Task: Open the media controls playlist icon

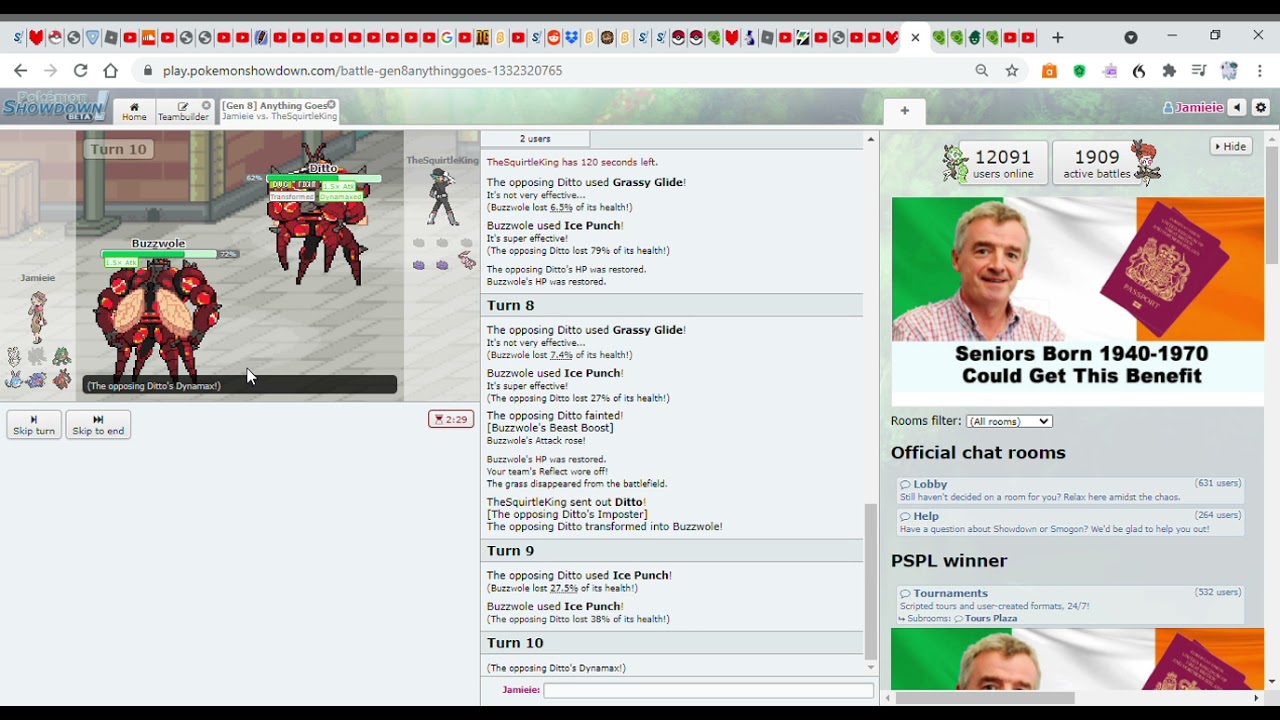Action: 1199,71
